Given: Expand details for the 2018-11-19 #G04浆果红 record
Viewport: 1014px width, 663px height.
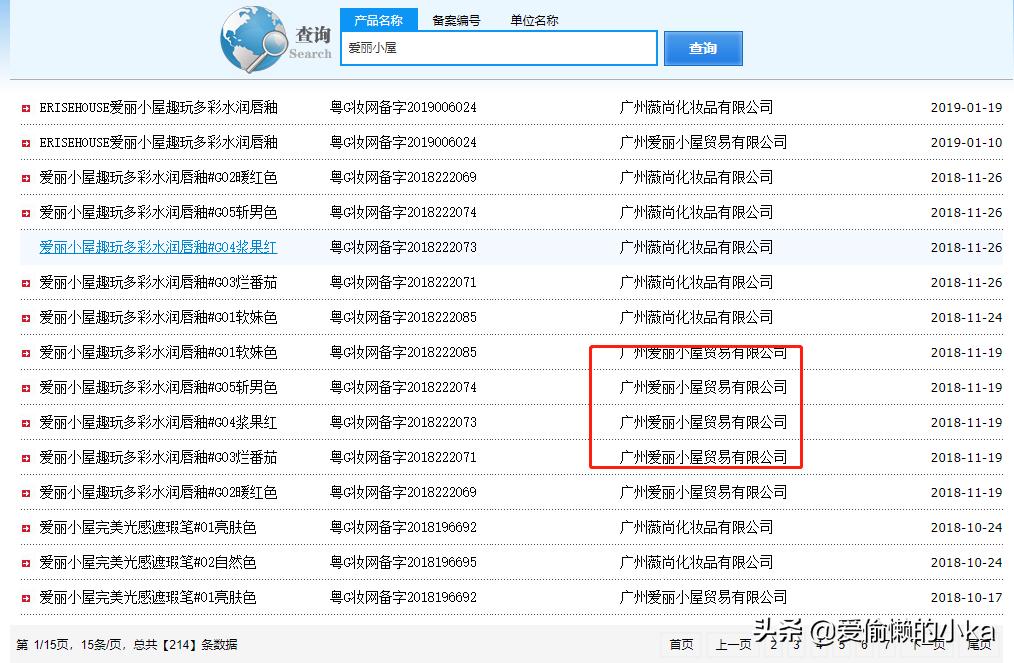Looking at the screenshot, I should (24, 422).
